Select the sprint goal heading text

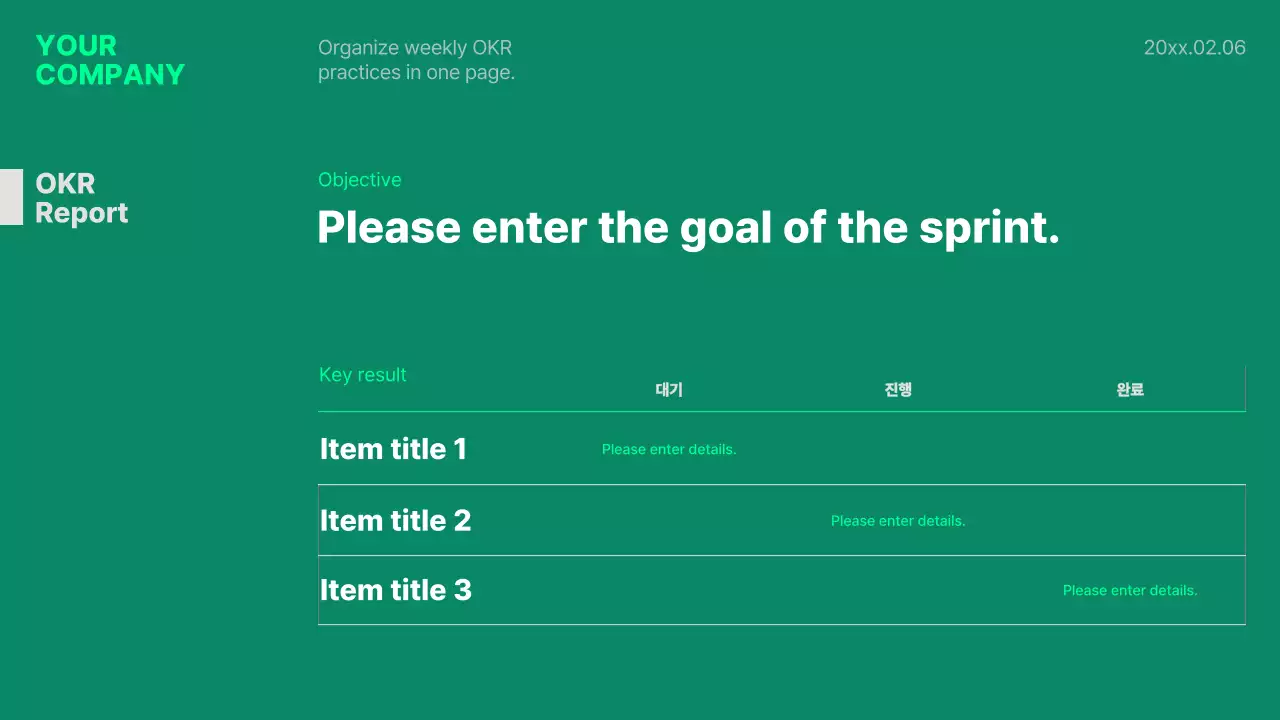(688, 228)
